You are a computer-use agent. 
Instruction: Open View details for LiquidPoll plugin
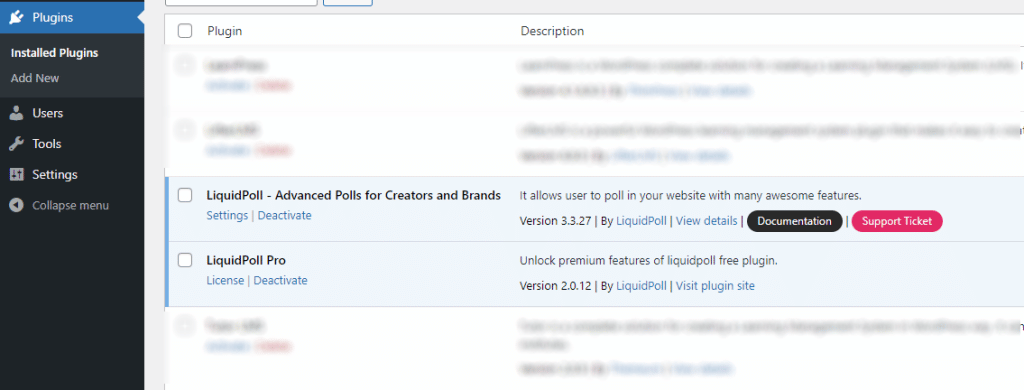(707, 221)
